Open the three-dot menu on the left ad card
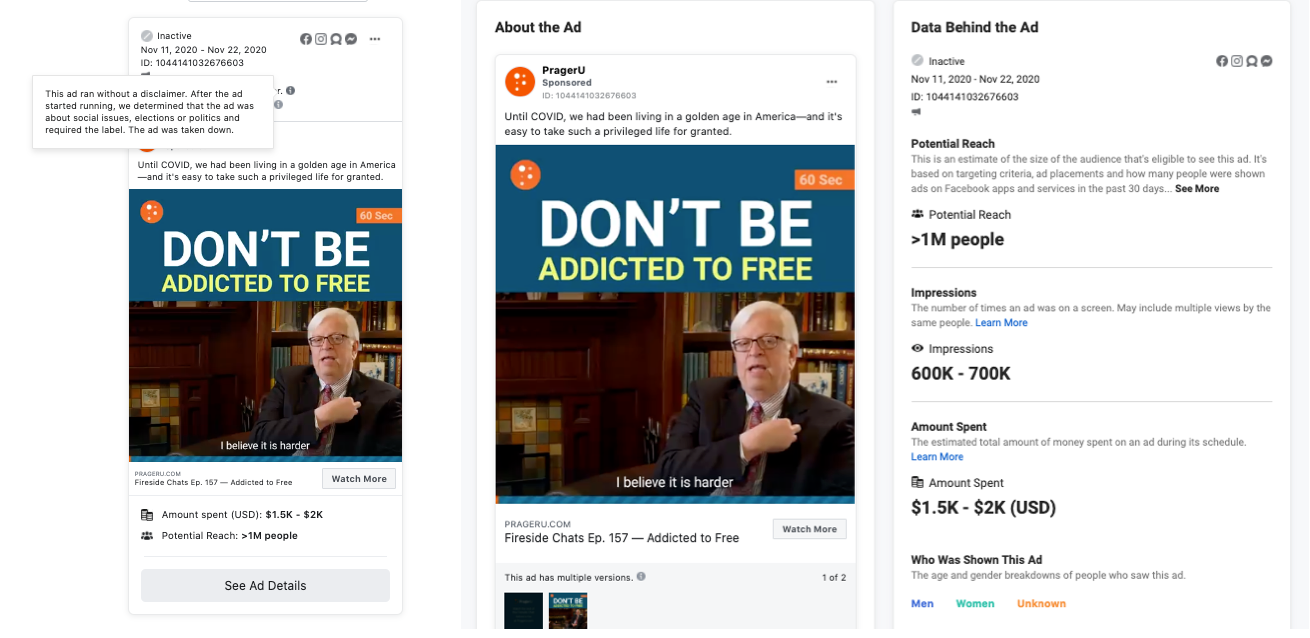 click(375, 39)
